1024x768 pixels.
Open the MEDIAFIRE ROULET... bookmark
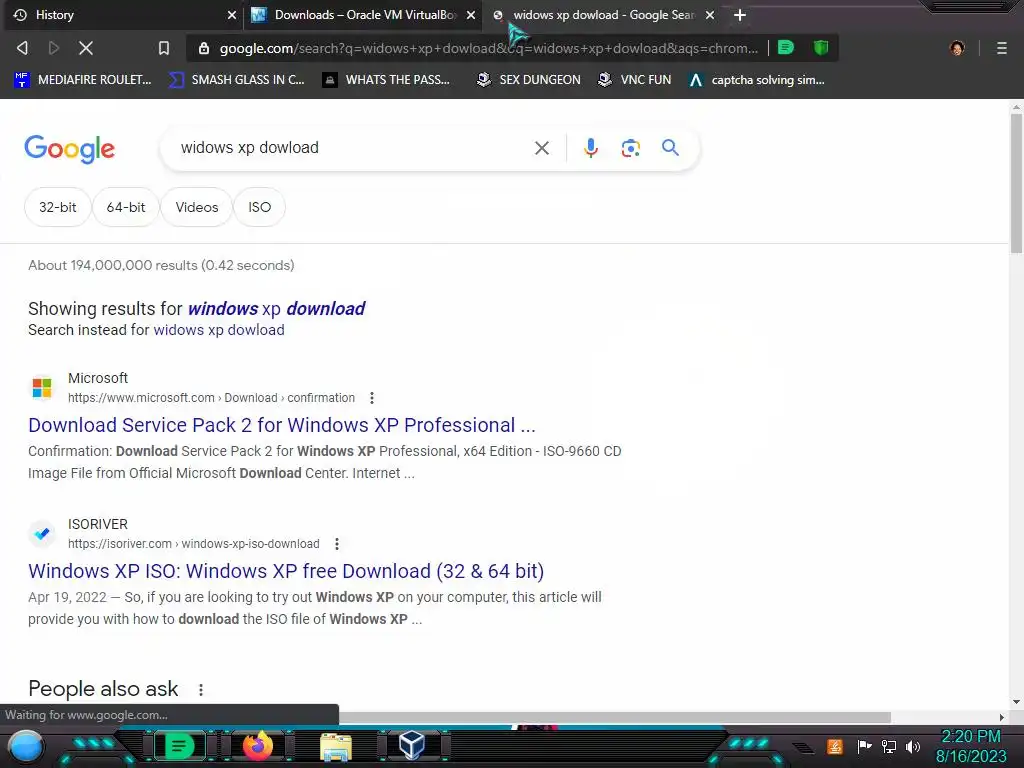click(83, 80)
